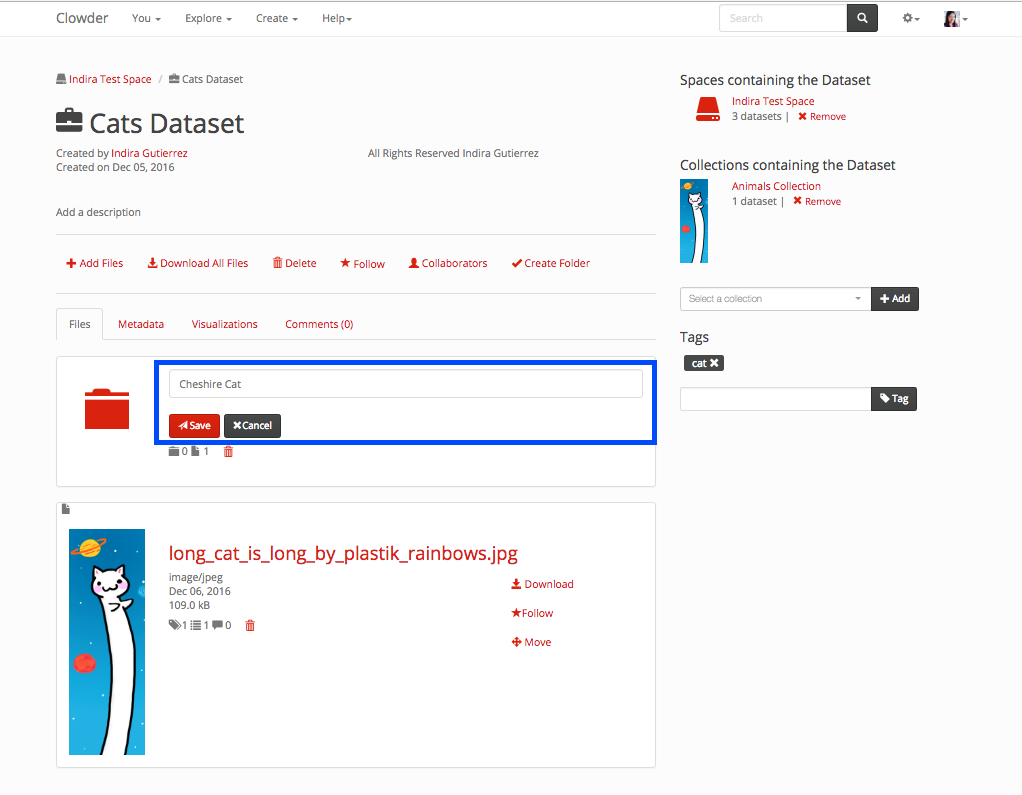This screenshot has height=795, width=1022.
Task: Click Download All Files link
Action: [198, 263]
